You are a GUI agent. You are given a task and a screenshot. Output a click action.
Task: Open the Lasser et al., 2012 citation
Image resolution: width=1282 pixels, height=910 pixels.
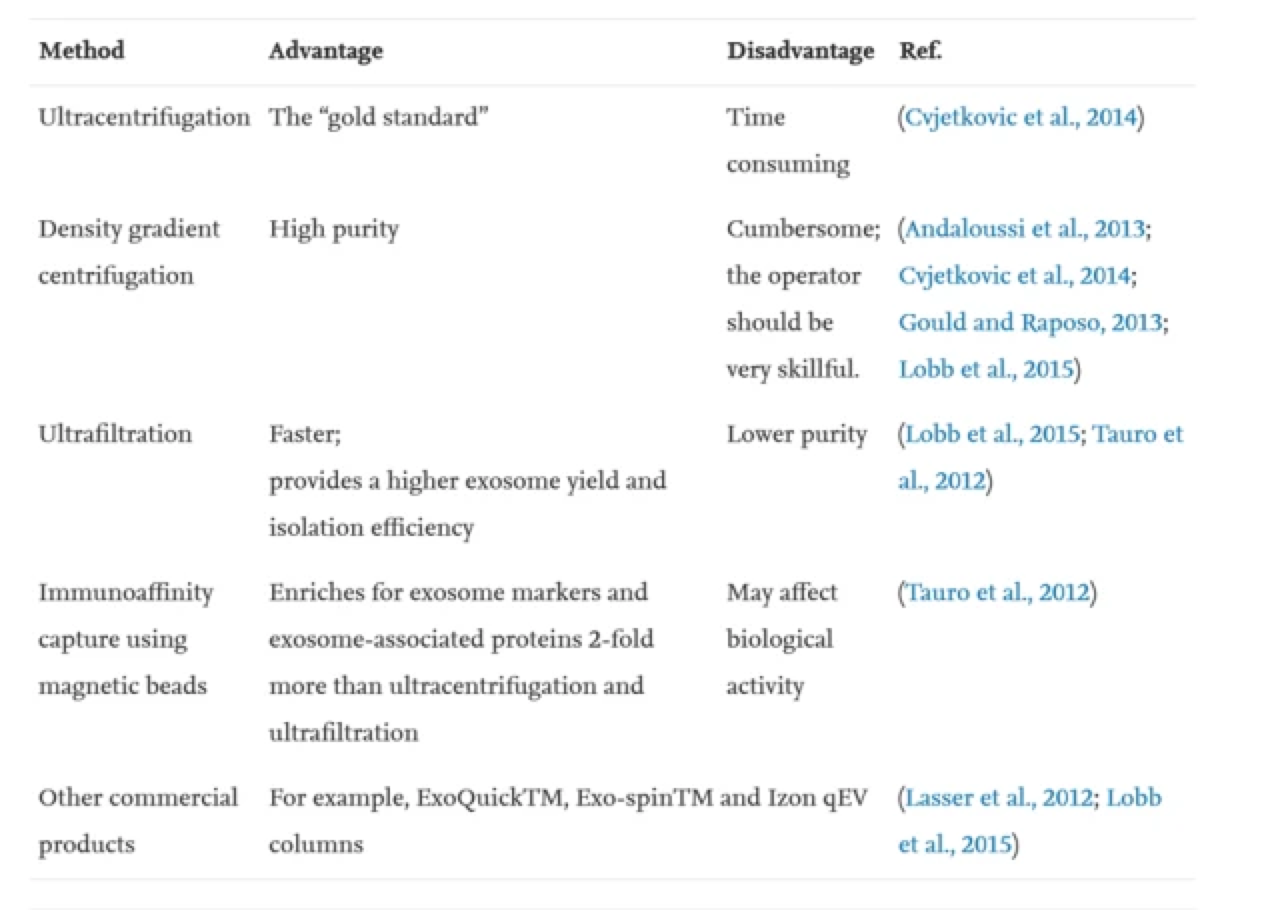pos(998,798)
